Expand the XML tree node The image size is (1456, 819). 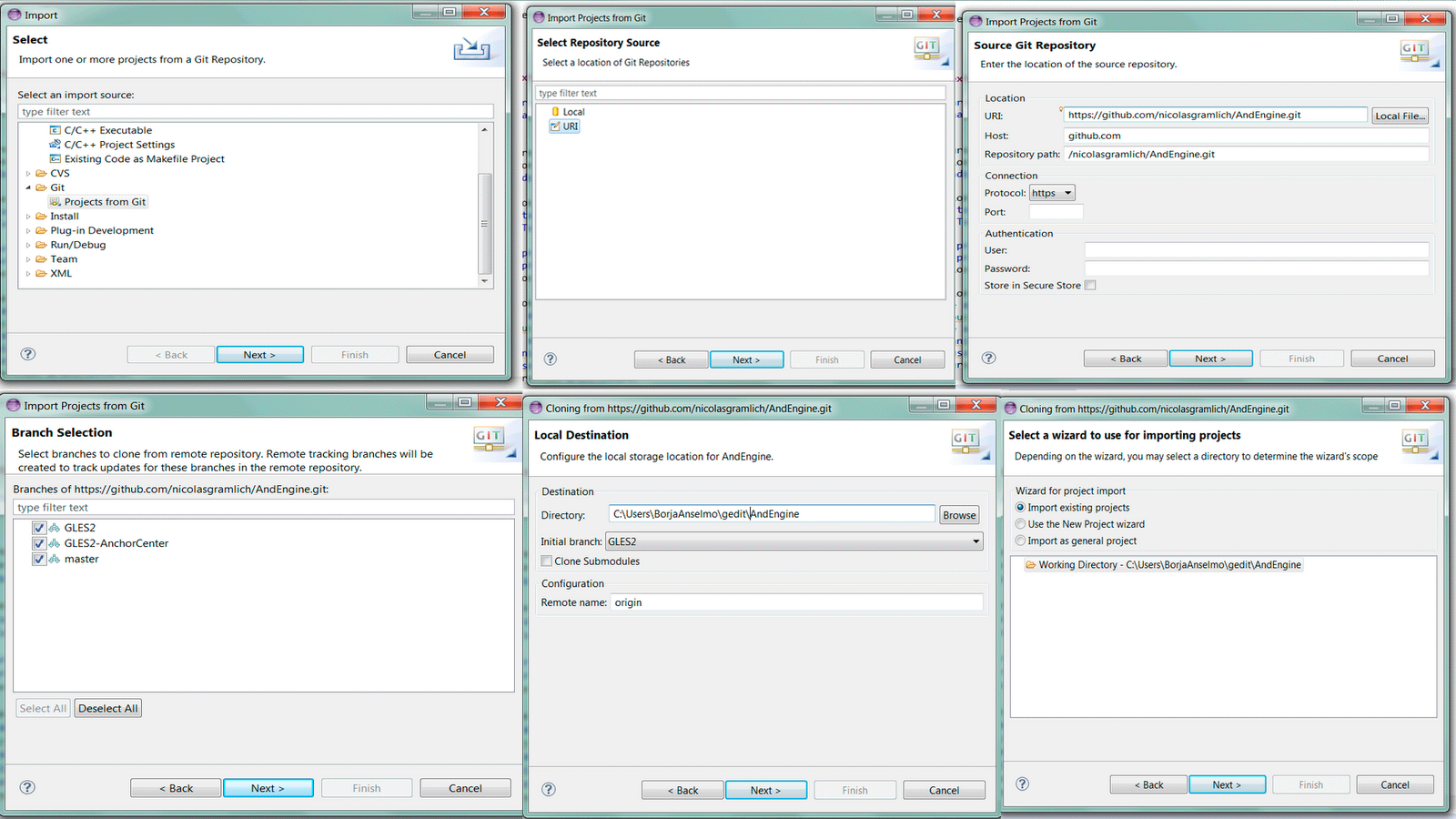tap(28, 274)
